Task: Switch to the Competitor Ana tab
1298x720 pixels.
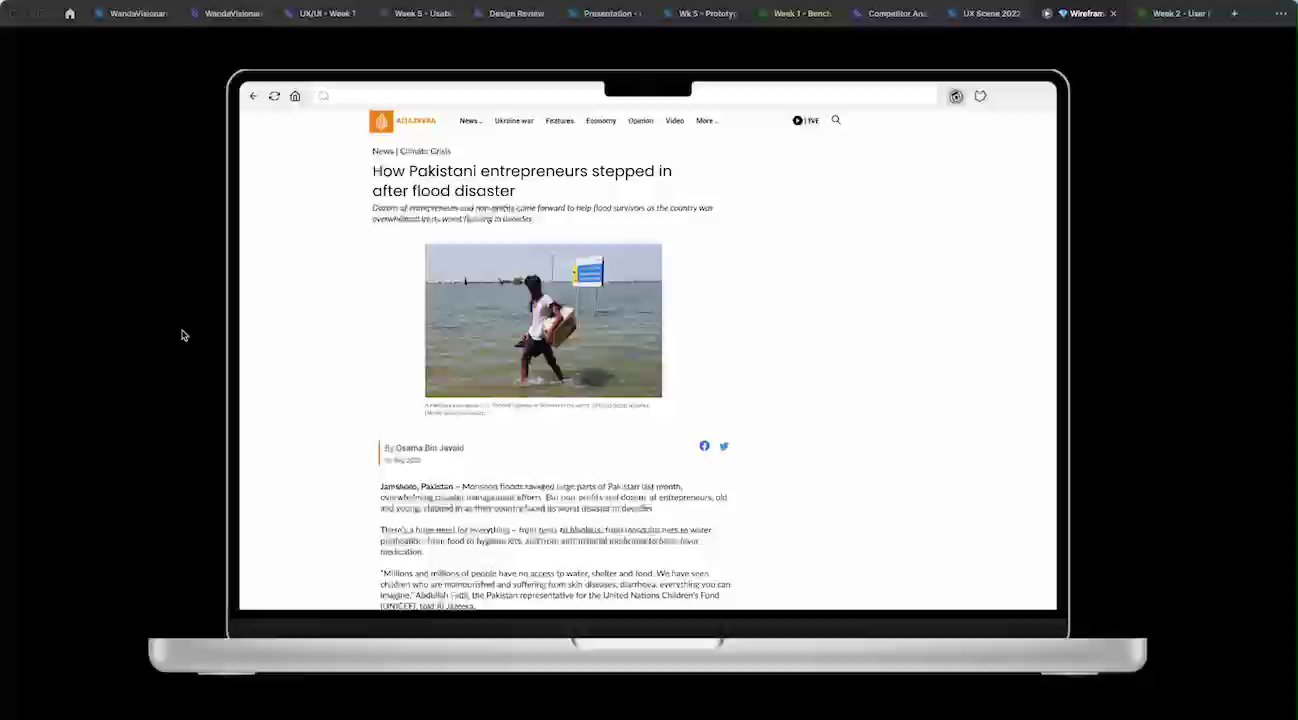Action: [889, 14]
